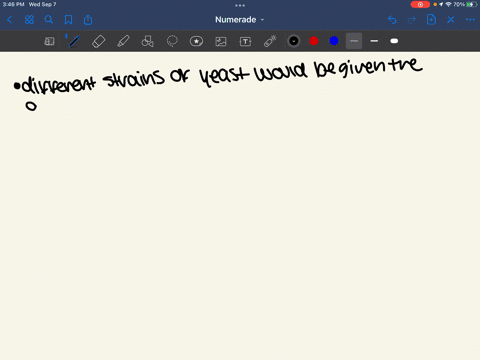Open the more options ellipsis menu
Image resolution: width=480 pixels, height=360 pixels.
(470, 20)
